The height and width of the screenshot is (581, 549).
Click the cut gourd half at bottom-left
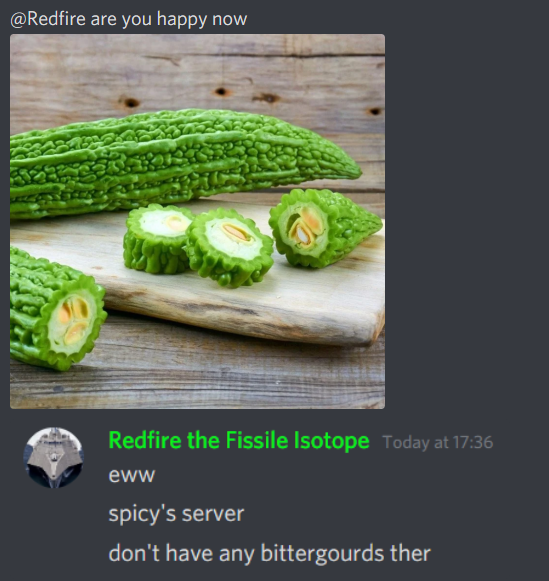(56, 311)
